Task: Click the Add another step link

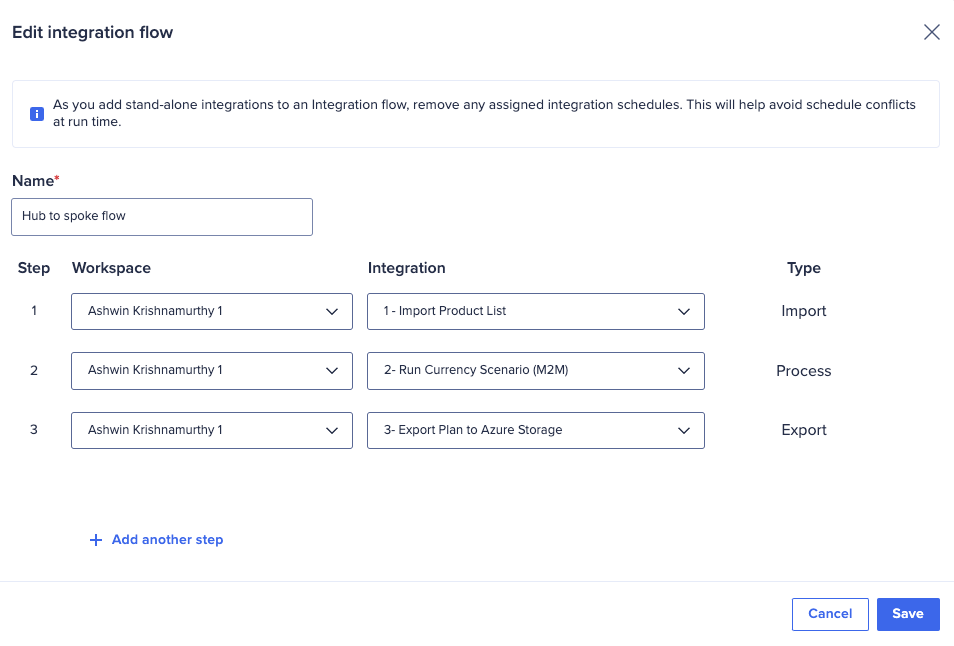Action: click(x=167, y=539)
